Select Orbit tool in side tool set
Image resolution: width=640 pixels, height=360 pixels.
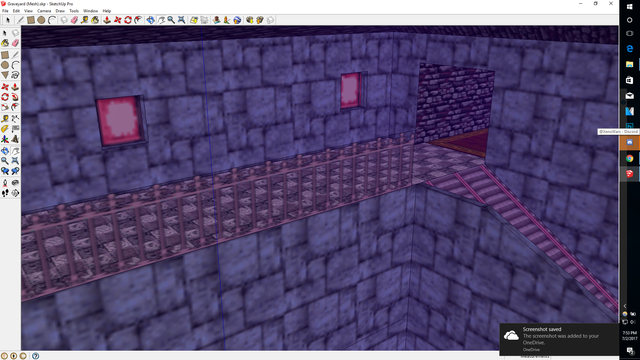(x=5, y=151)
